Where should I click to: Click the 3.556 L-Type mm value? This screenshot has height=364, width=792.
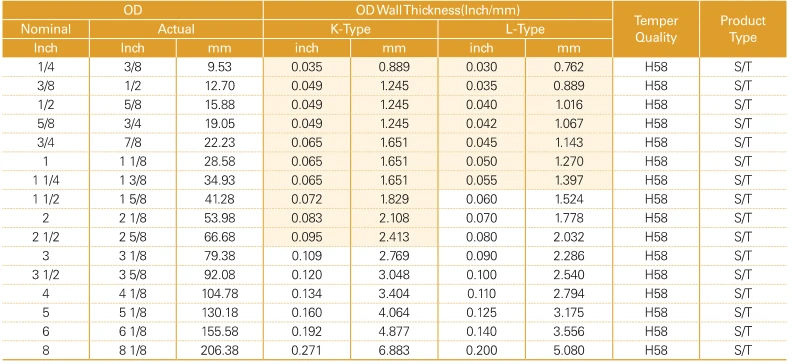click(569, 331)
